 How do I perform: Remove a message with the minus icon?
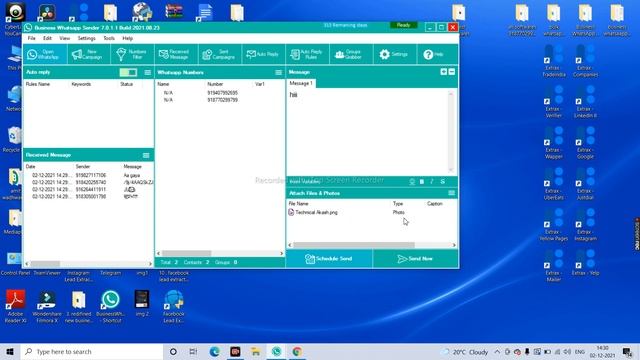coord(452,72)
